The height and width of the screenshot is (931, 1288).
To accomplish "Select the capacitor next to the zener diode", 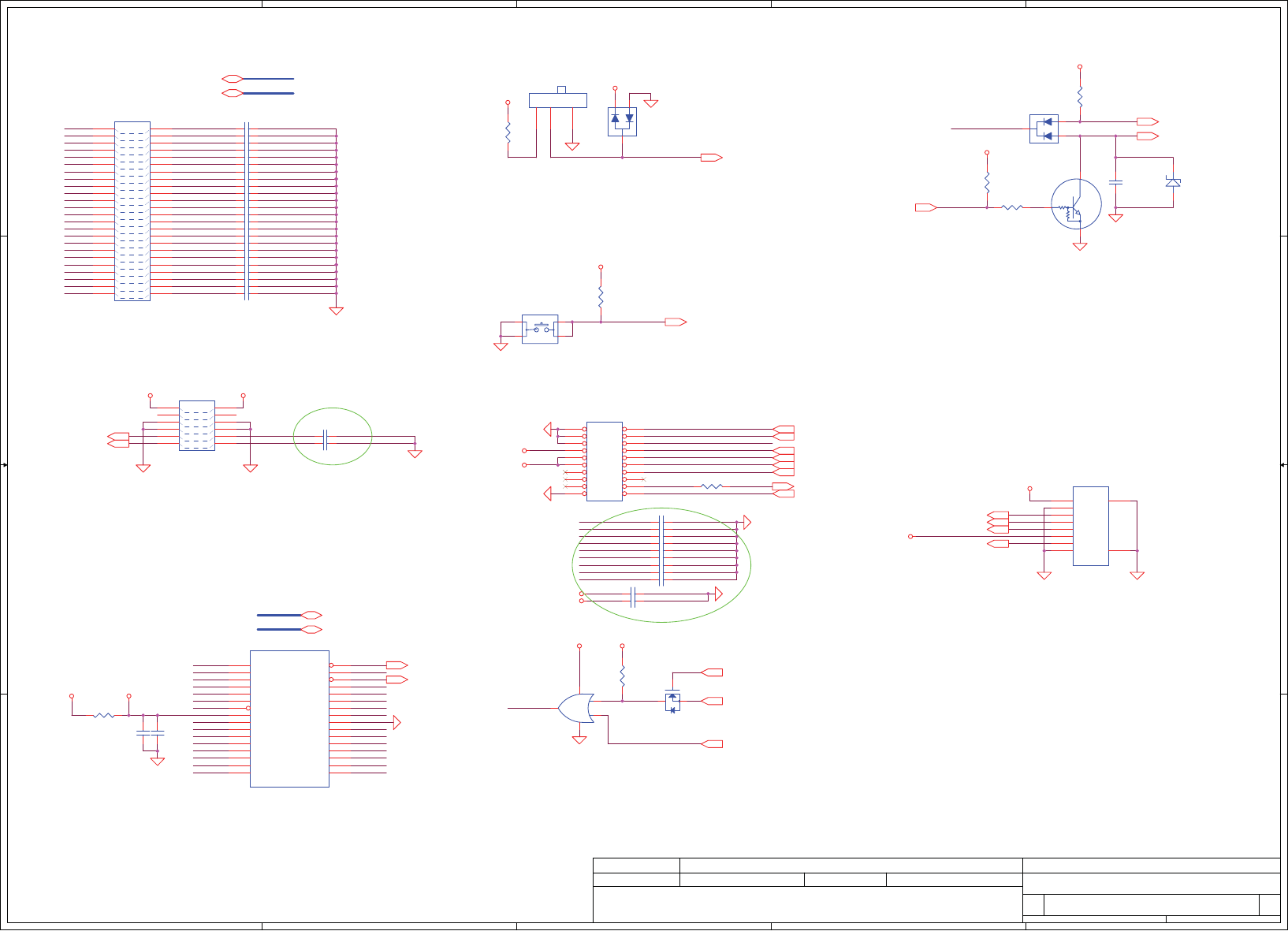I will click(1115, 182).
